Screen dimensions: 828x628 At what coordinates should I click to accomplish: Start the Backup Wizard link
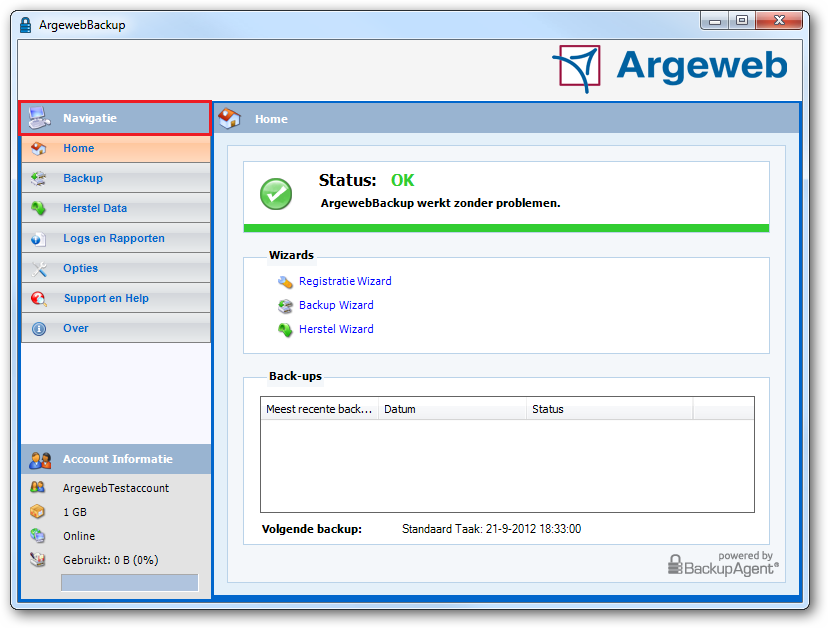pyautogui.click(x=336, y=305)
